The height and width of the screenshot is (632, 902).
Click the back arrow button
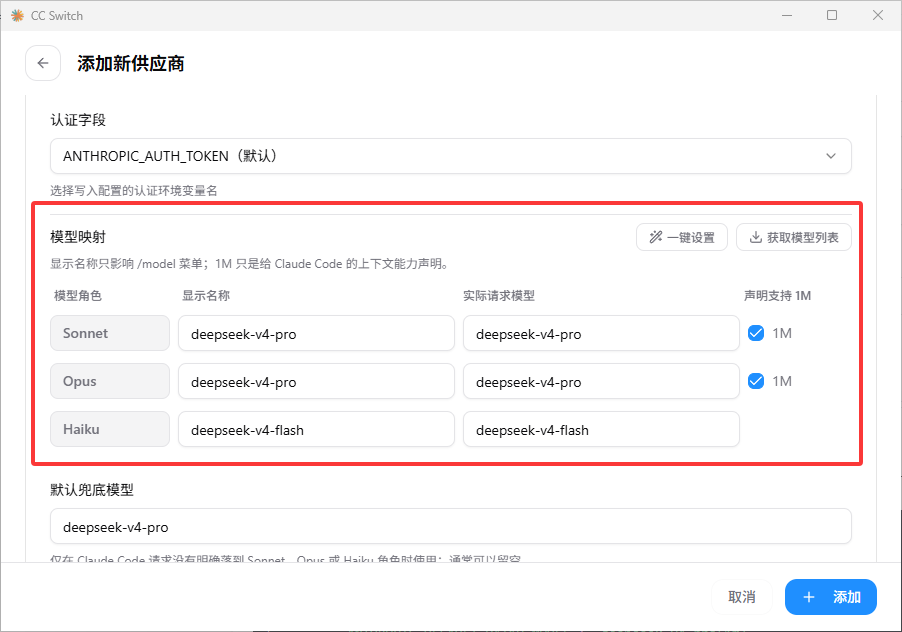pos(43,63)
